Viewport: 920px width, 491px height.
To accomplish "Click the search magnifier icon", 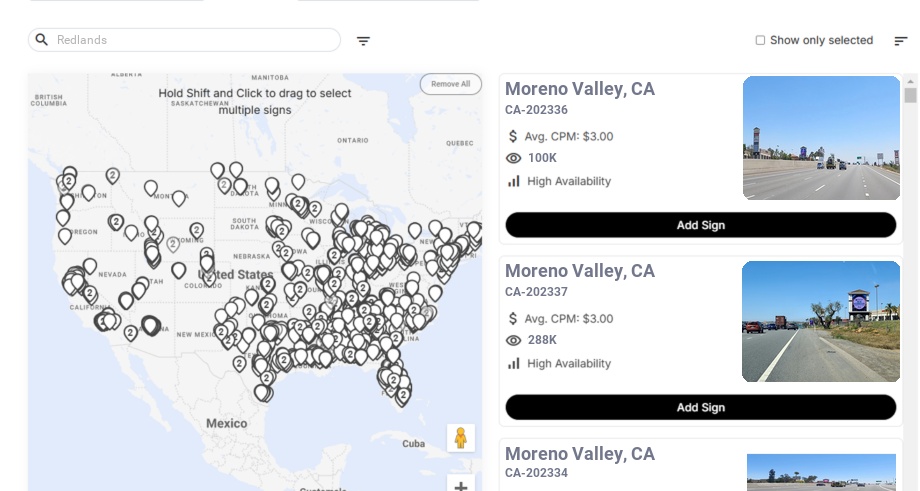I will click(42, 40).
